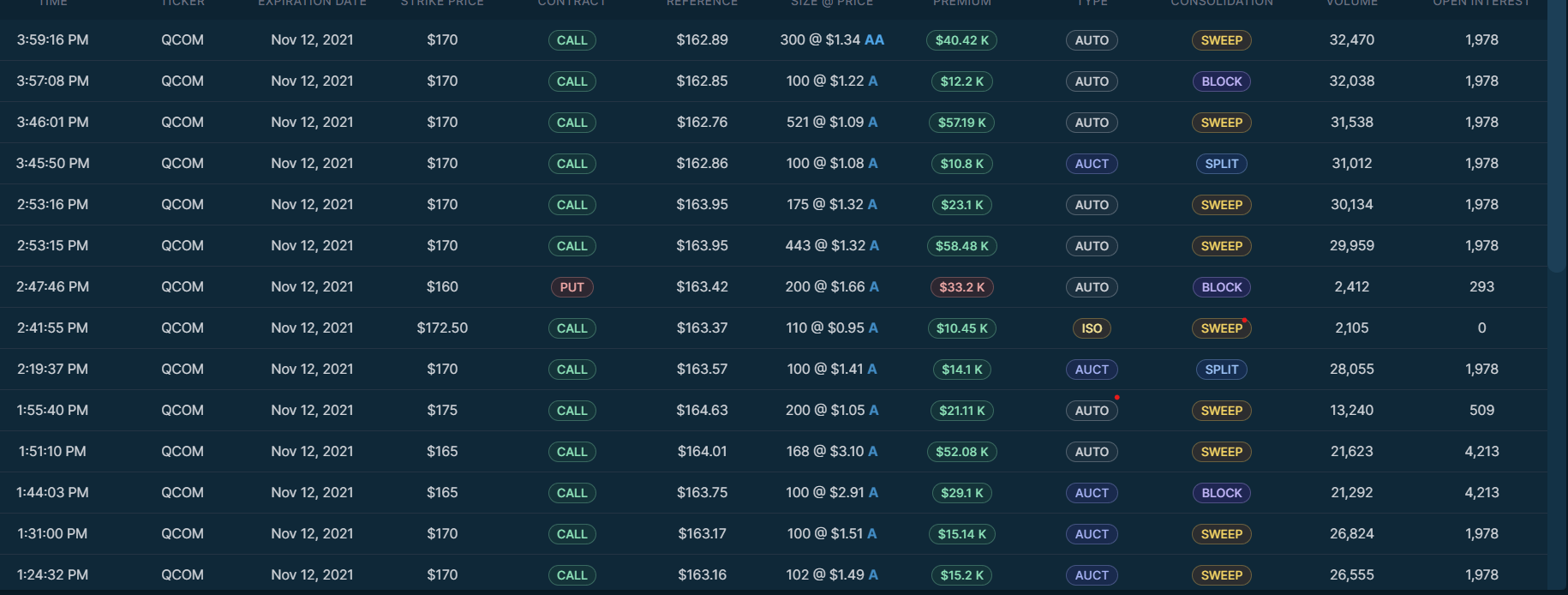
Task: Click the CALL badge in the 3:46:01 PM row
Action: pyautogui.click(x=572, y=123)
